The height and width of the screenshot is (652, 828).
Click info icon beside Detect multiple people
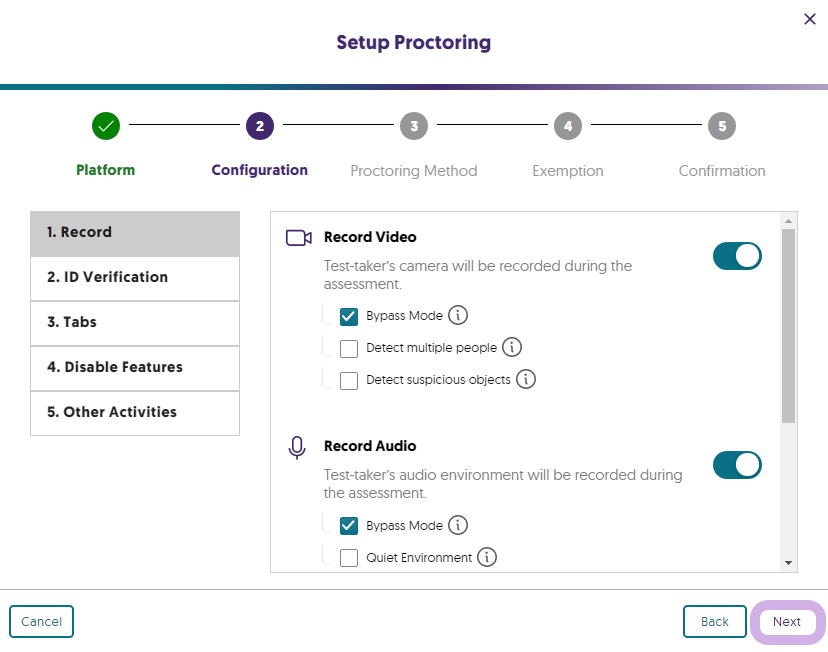pos(511,345)
